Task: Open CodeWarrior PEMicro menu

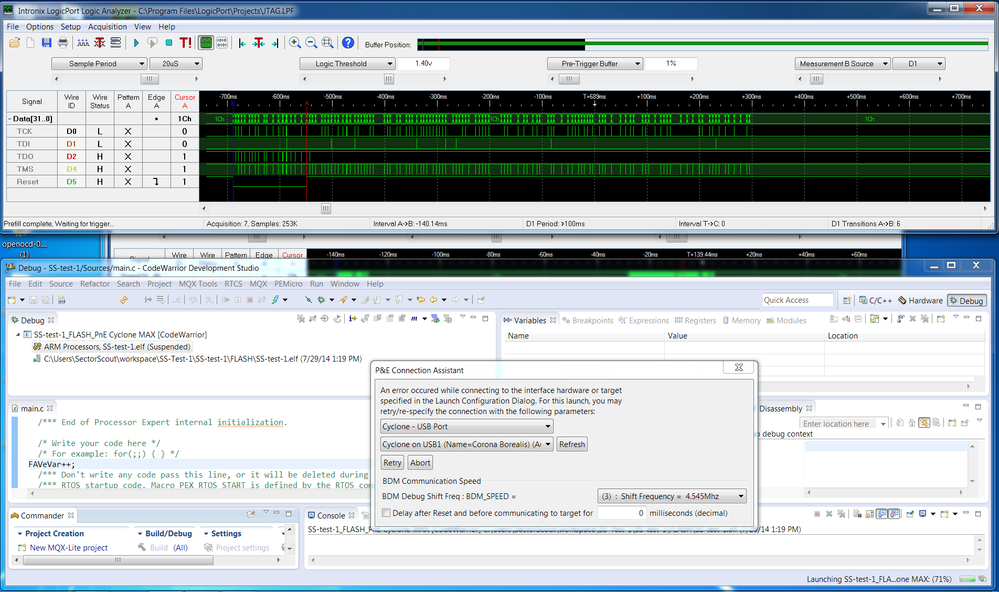Action: tap(288, 284)
